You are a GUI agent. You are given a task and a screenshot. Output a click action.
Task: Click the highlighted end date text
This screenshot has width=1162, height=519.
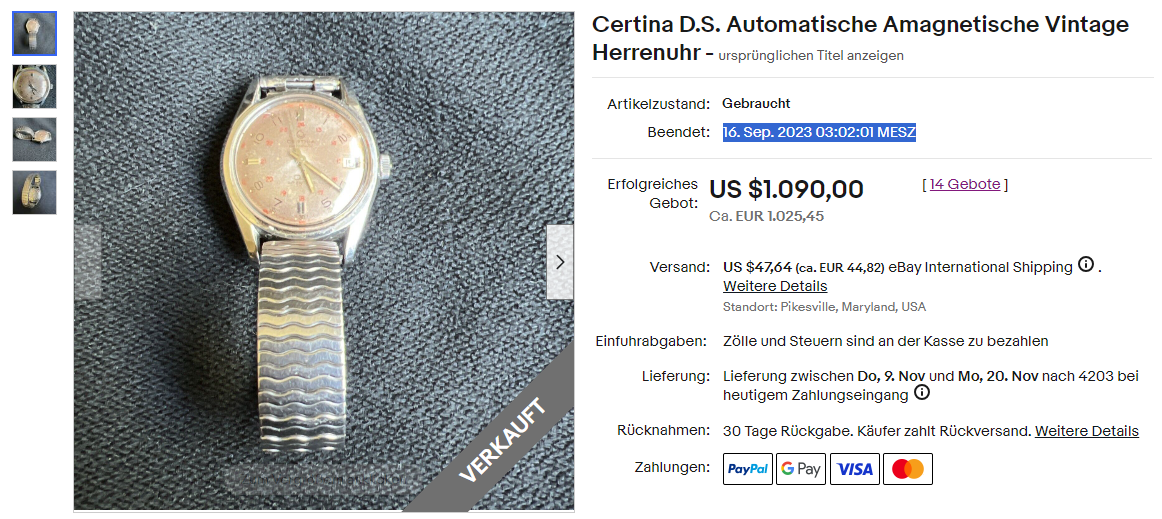820,133
